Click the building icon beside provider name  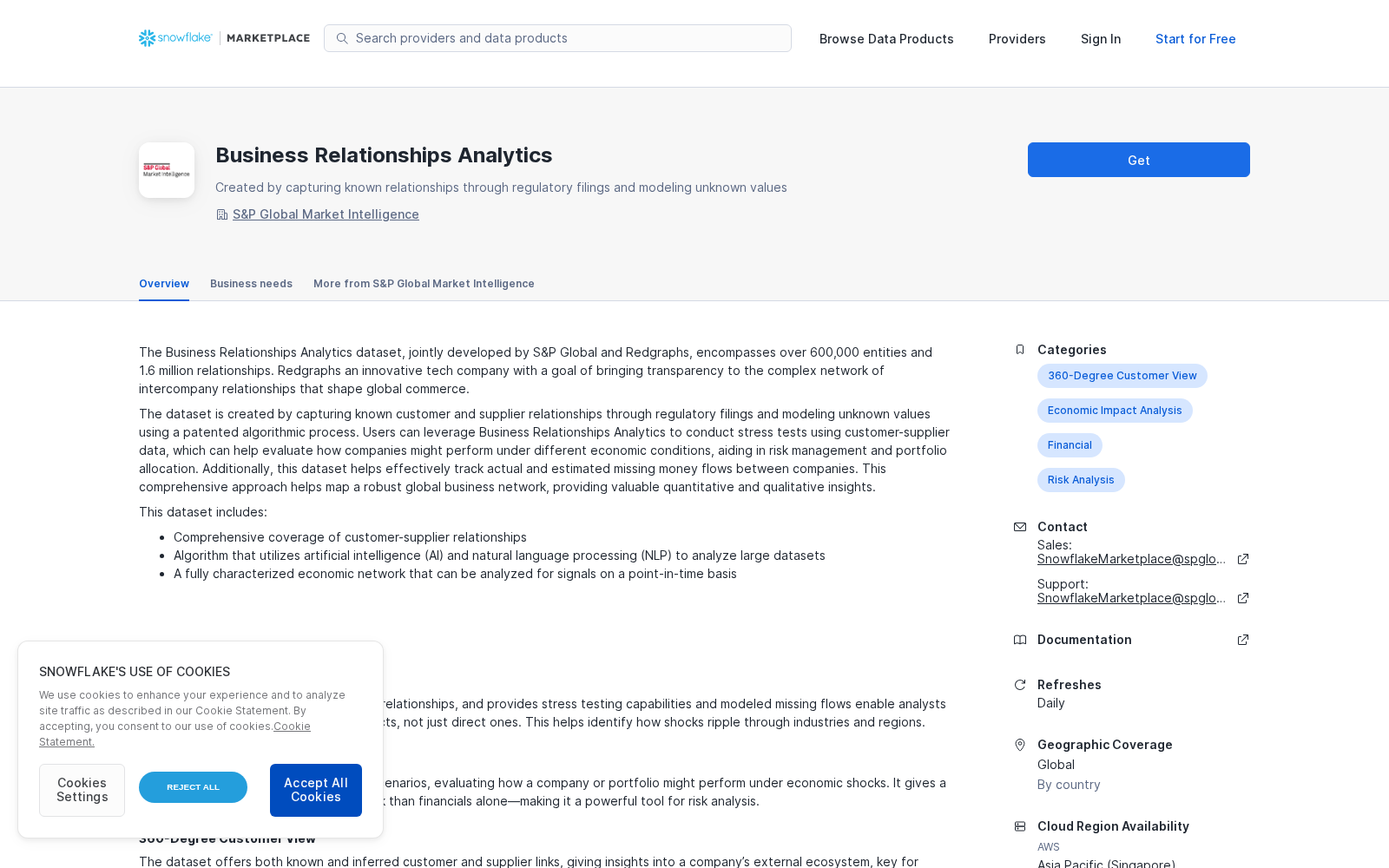click(221, 214)
